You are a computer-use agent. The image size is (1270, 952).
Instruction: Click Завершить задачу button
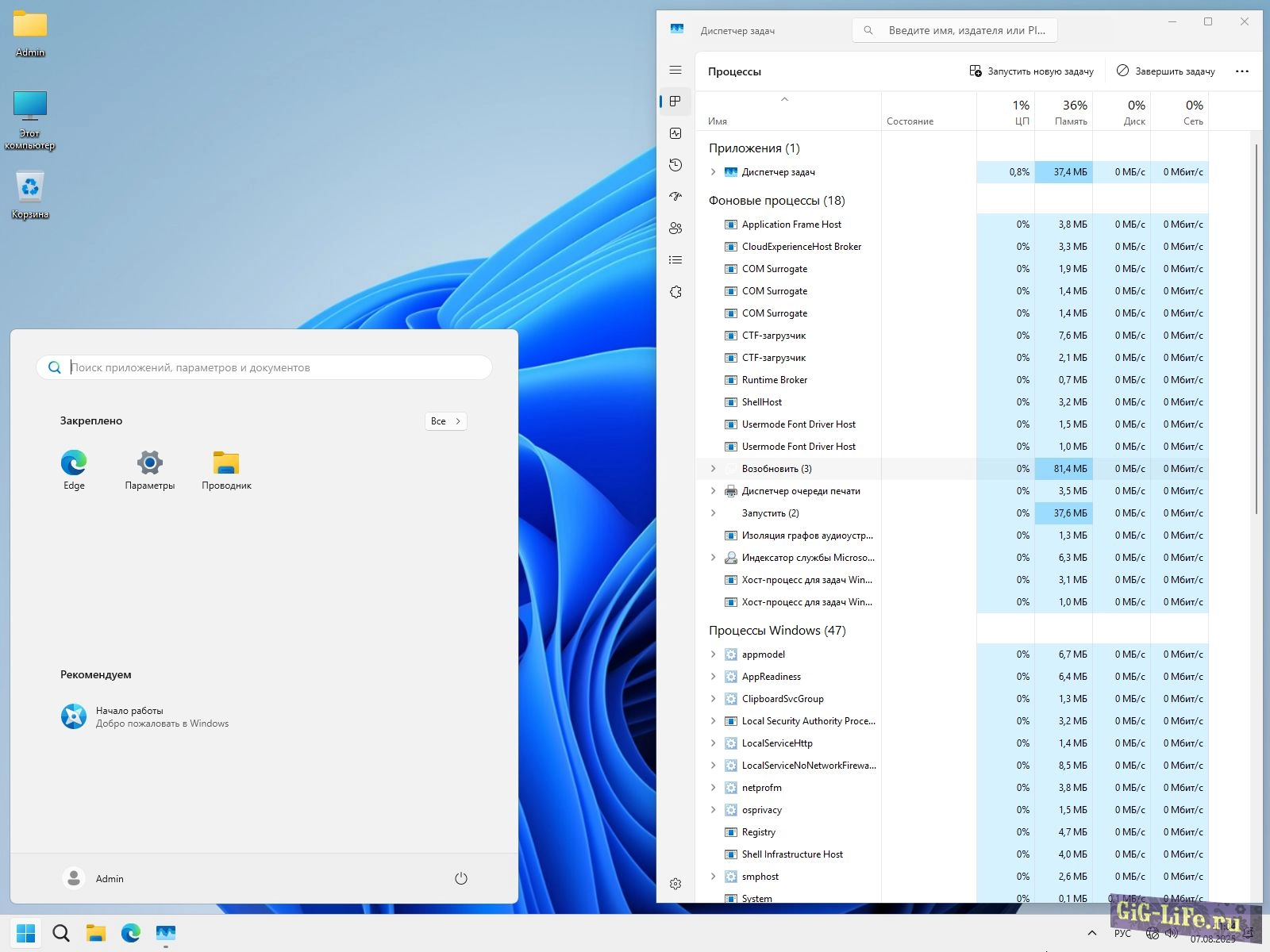tap(1165, 71)
